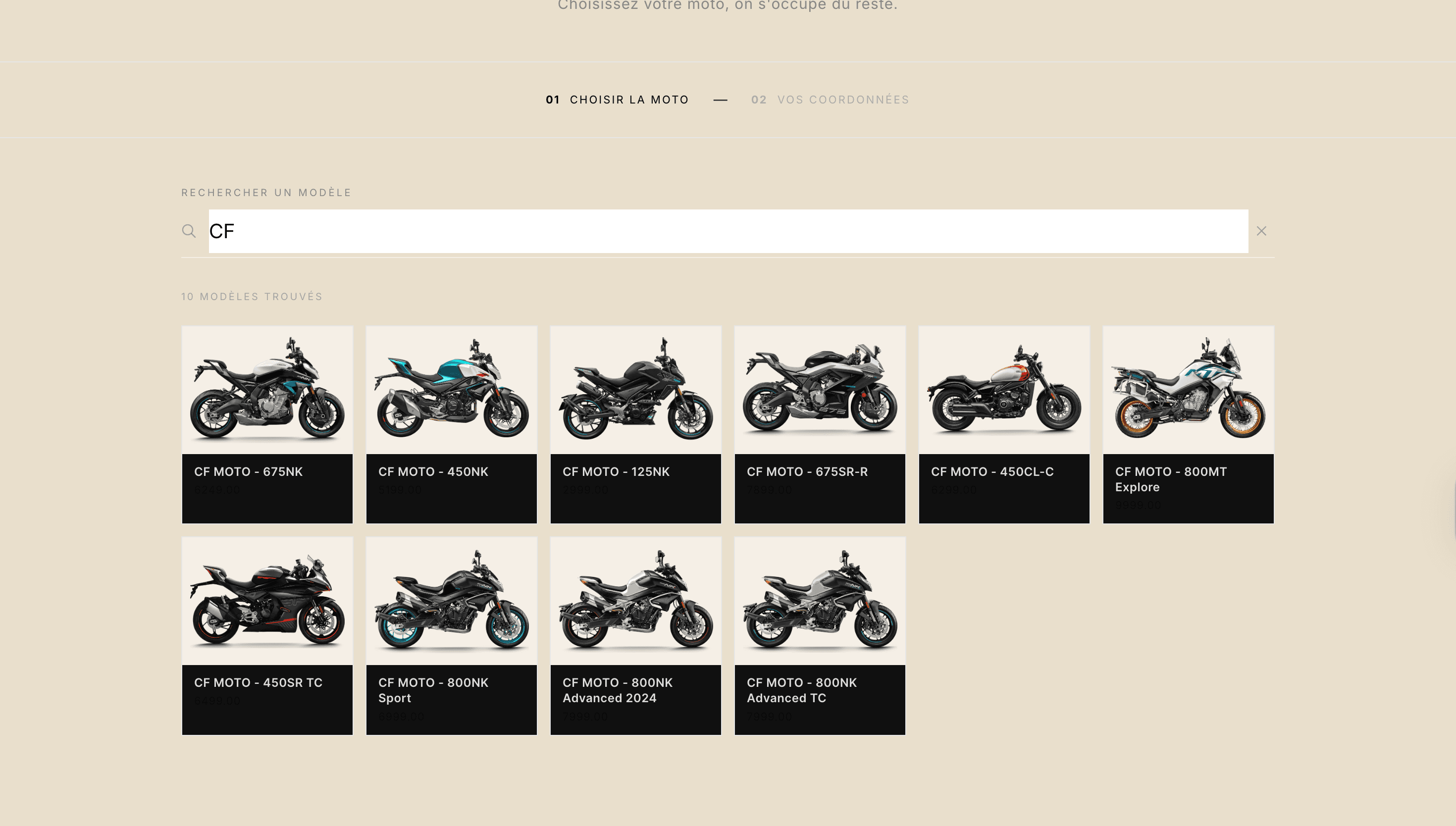Screen dimensions: 1456x826
Task: Go to step 02 Vos coordonnées
Action: 831,100
